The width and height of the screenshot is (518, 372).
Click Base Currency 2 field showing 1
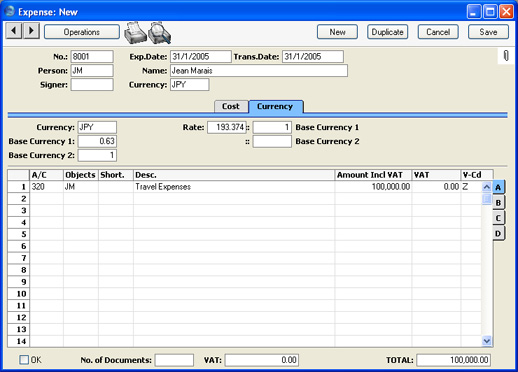(x=97, y=155)
